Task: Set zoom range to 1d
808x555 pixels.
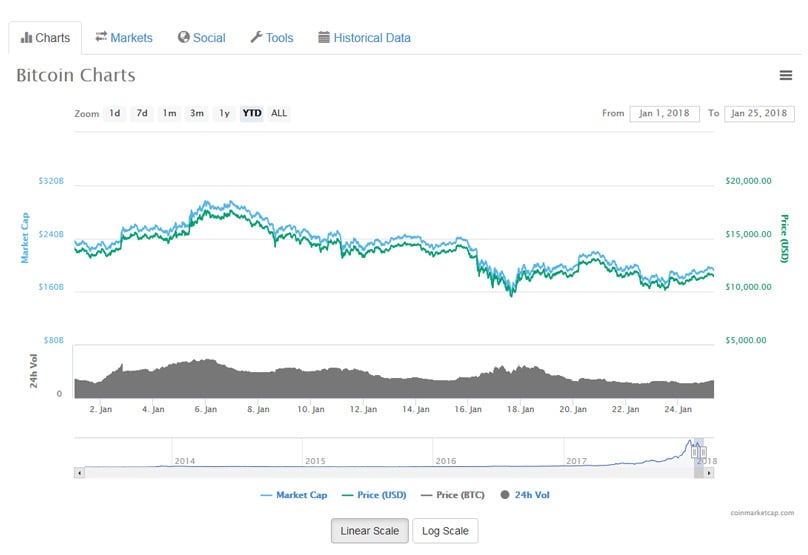Action: tap(114, 113)
